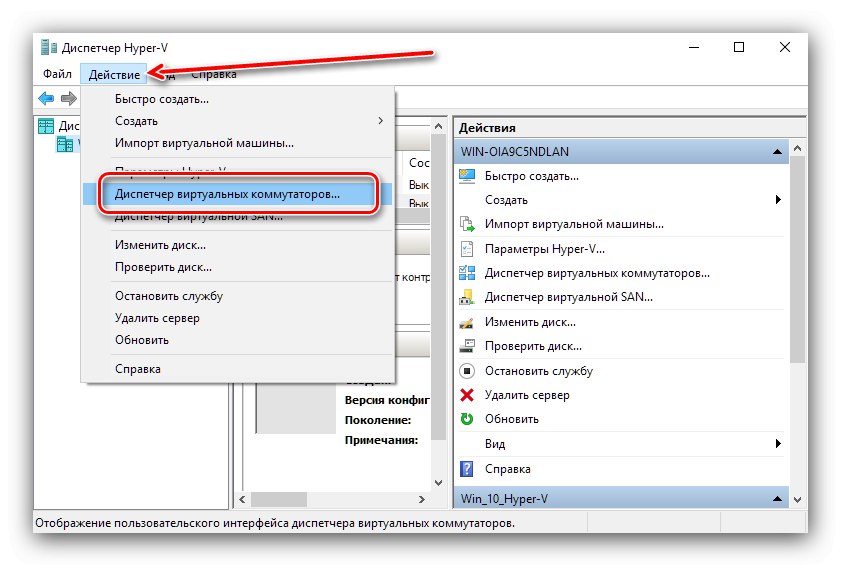
Task: Click Диспетчер виртуальной SAN... in Actions pane
Action: pyautogui.click(x=569, y=297)
